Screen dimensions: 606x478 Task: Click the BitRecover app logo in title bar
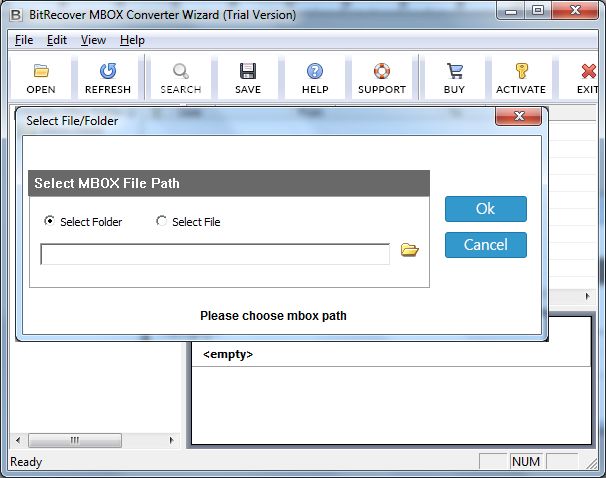click(16, 15)
